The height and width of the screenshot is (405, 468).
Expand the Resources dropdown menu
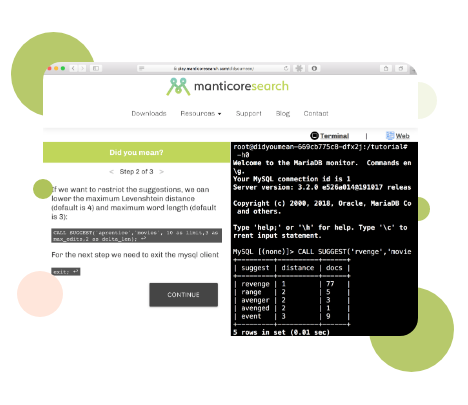coord(201,114)
